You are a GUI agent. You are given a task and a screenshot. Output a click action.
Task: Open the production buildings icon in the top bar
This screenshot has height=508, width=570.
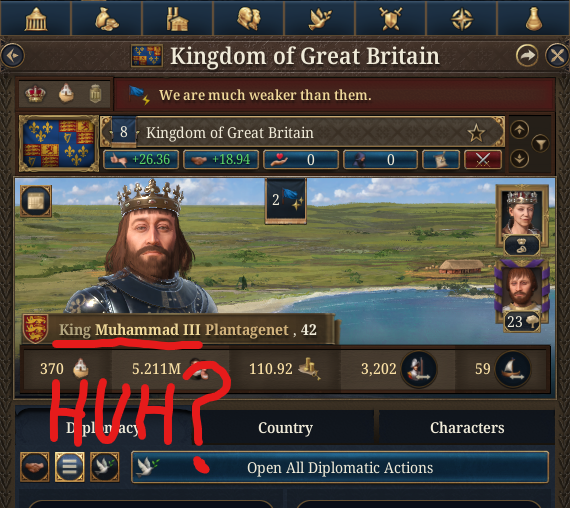[x=177, y=18]
